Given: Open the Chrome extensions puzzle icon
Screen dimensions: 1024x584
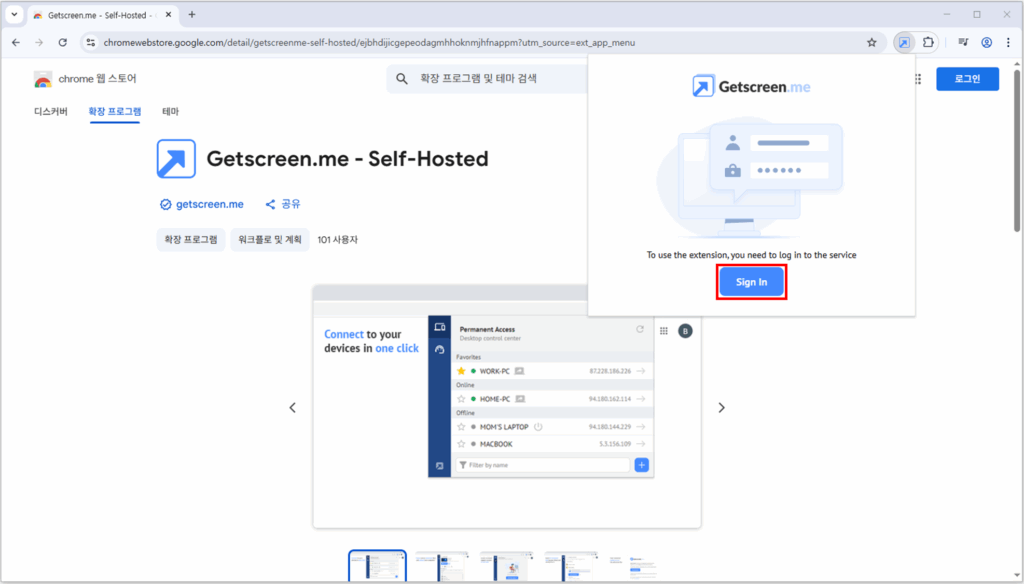Looking at the screenshot, I should tap(928, 42).
